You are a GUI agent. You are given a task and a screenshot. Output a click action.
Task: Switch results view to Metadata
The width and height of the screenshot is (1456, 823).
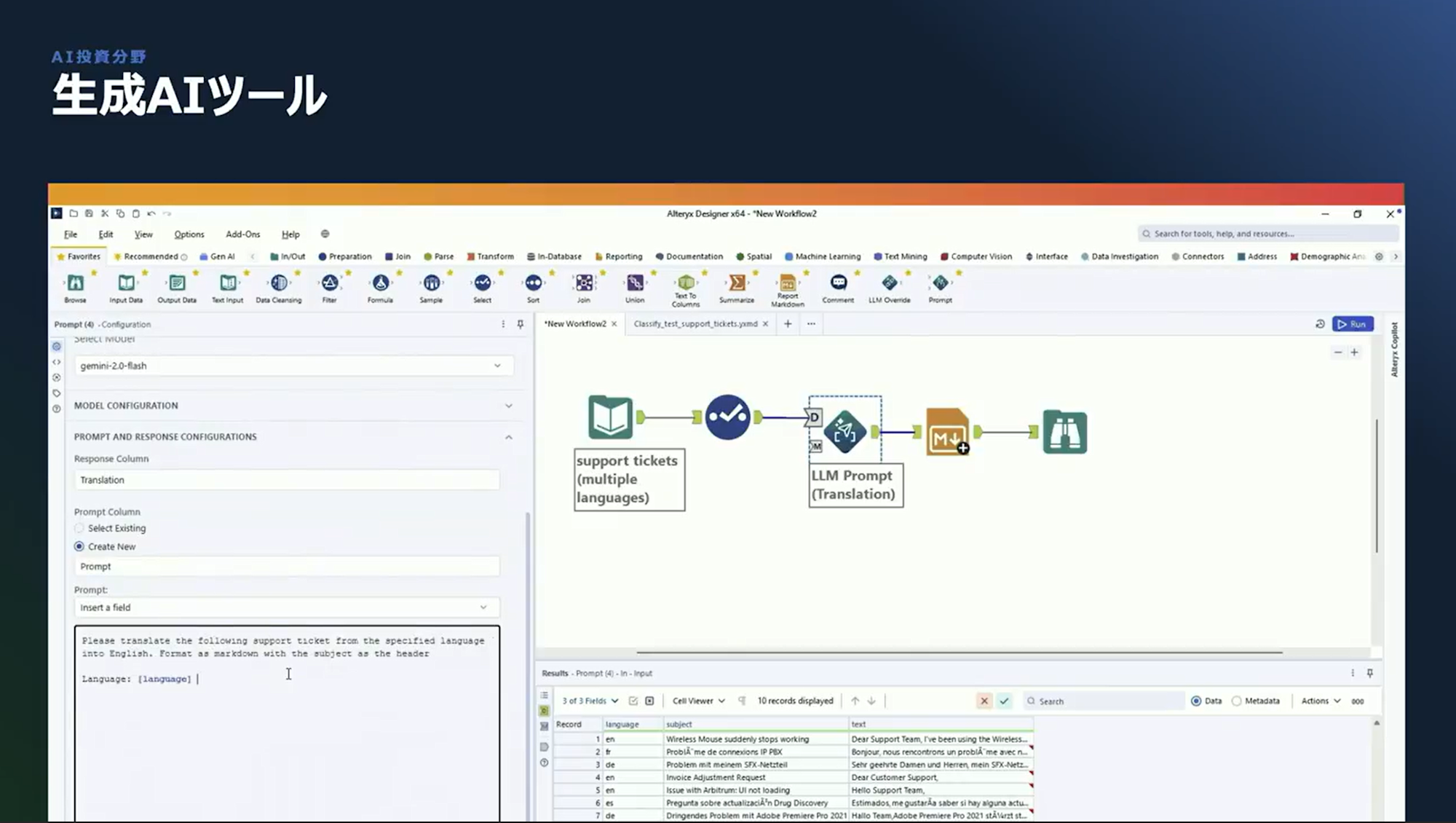point(1236,701)
